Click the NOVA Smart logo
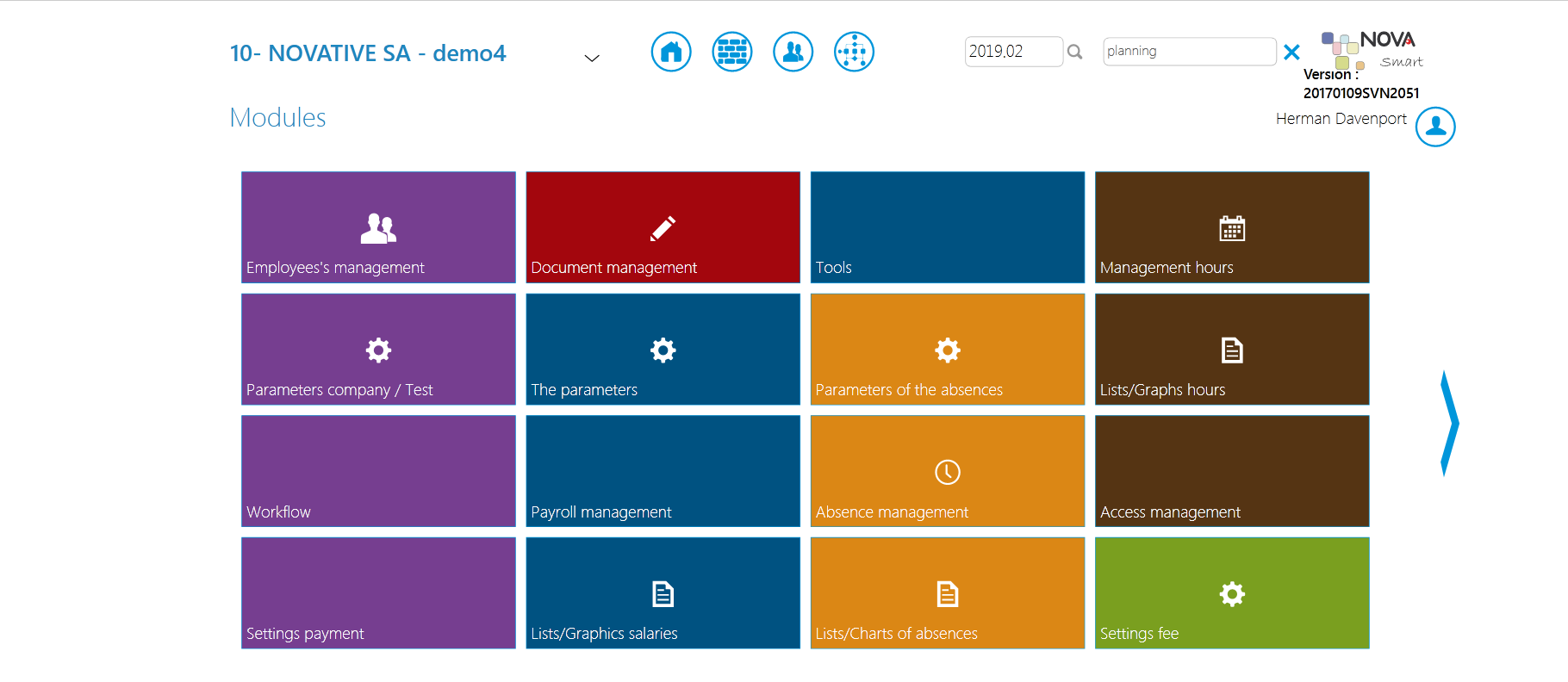This screenshot has height=682, width=1568. pyautogui.click(x=1372, y=50)
